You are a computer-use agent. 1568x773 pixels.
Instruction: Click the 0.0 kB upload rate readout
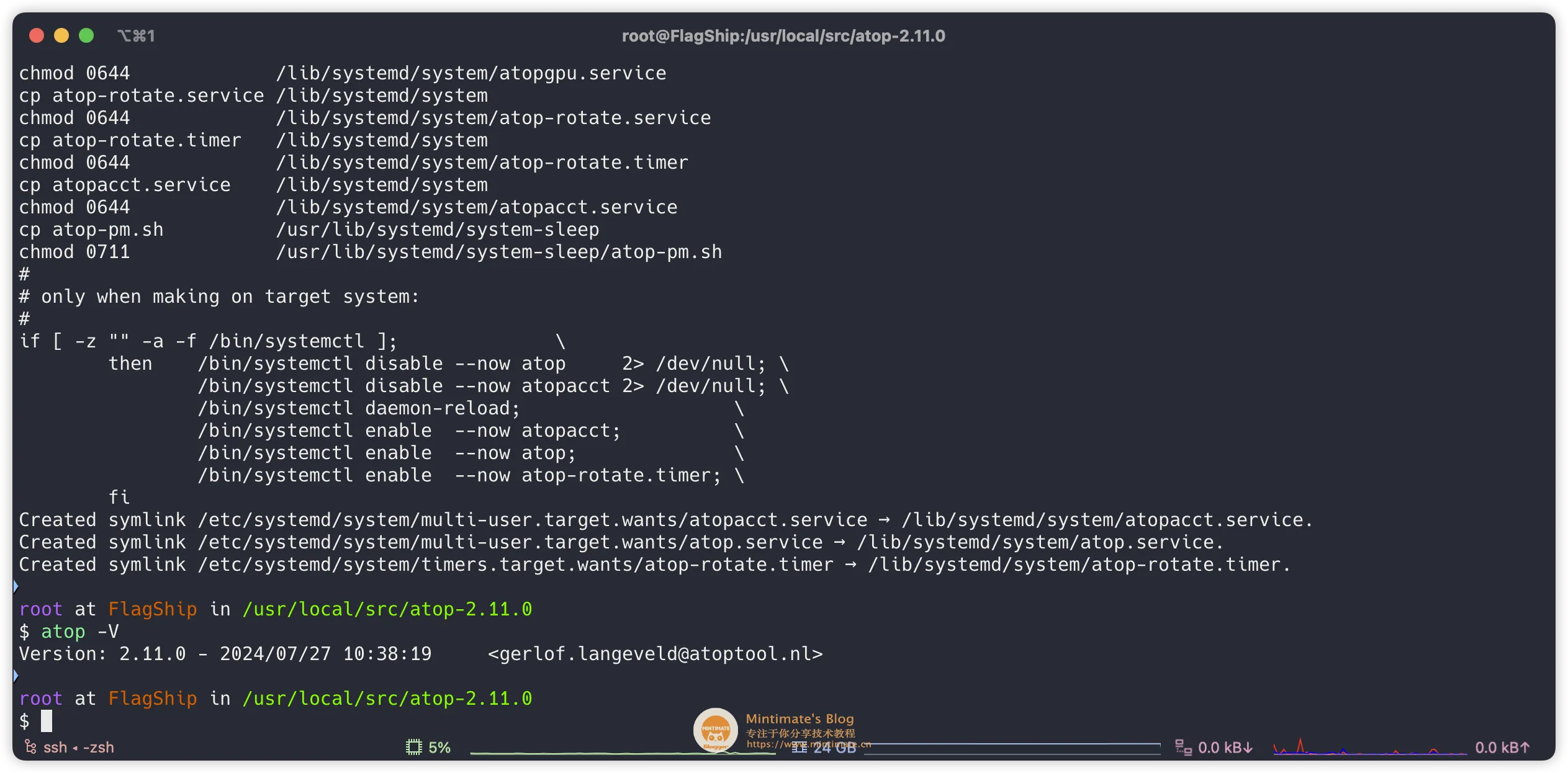point(1502,748)
